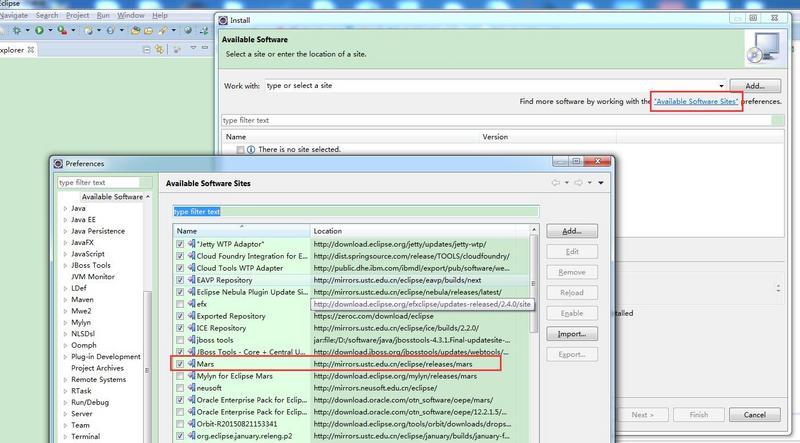Enable the efx site checkbox
The height and width of the screenshot is (443, 800).
[x=180, y=304]
